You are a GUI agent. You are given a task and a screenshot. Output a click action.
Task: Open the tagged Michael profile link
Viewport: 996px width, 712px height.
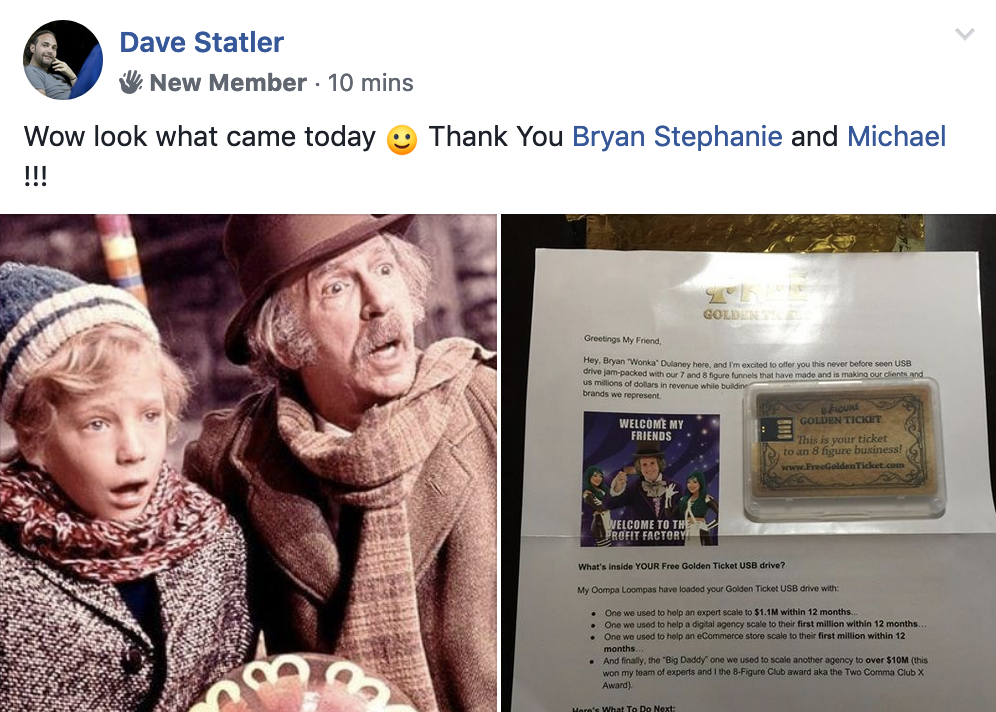click(896, 137)
